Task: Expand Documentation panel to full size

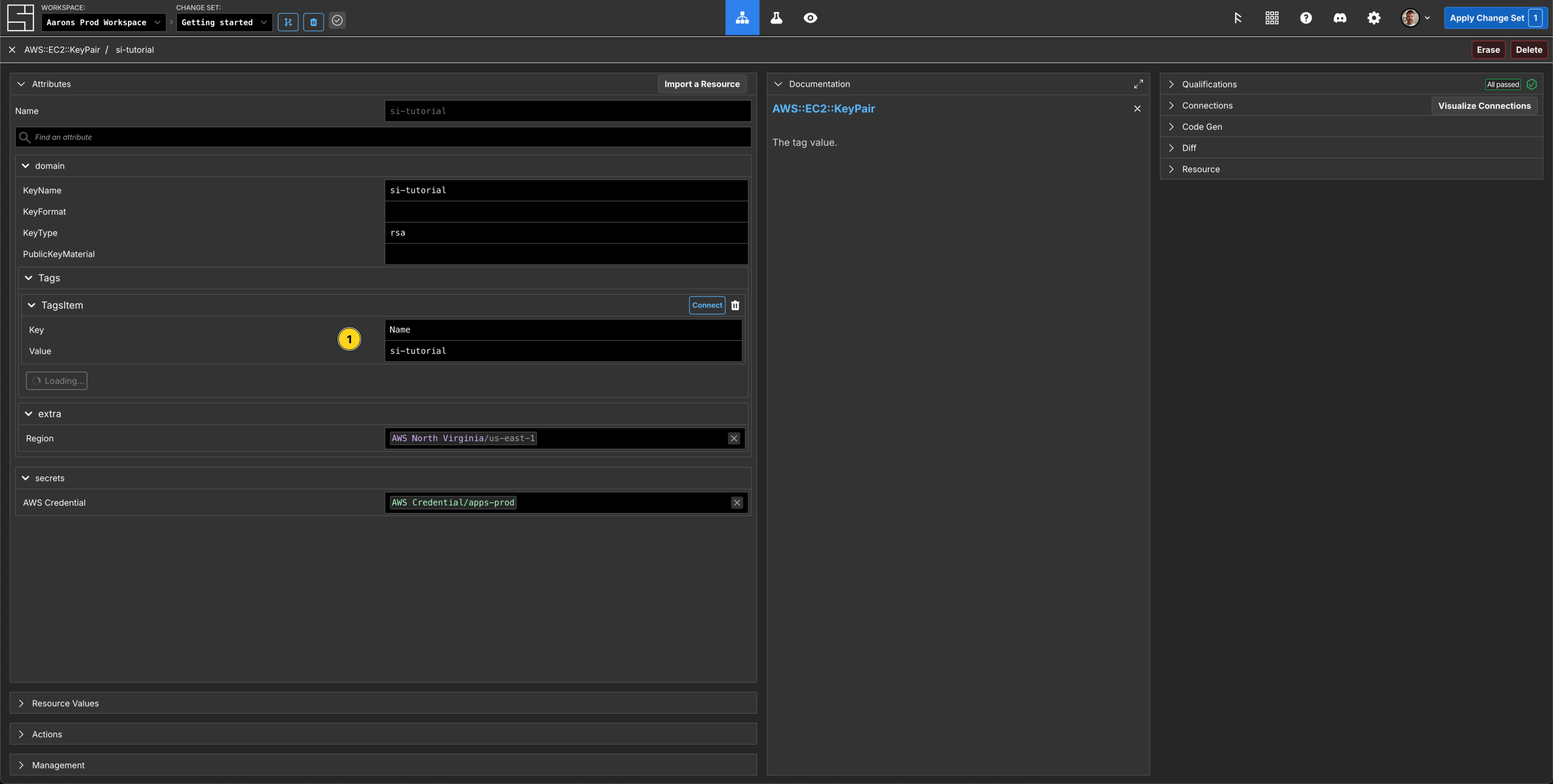Action: tap(1138, 85)
